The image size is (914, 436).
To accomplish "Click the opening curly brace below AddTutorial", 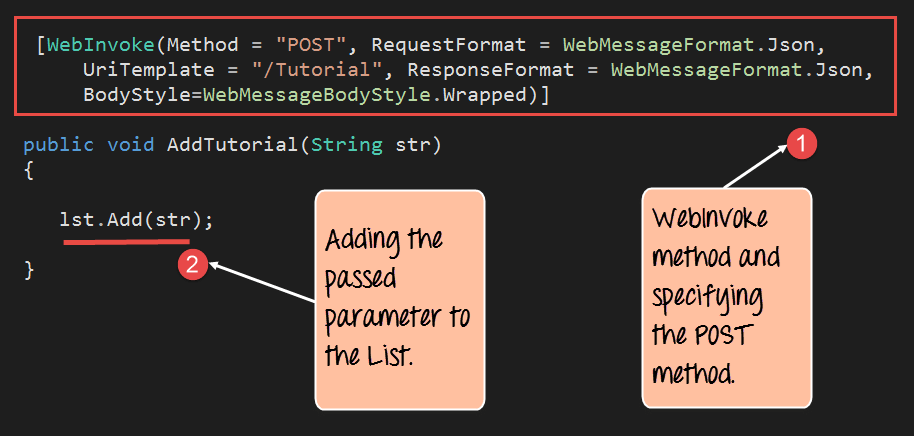I will pyautogui.click(x=29, y=171).
